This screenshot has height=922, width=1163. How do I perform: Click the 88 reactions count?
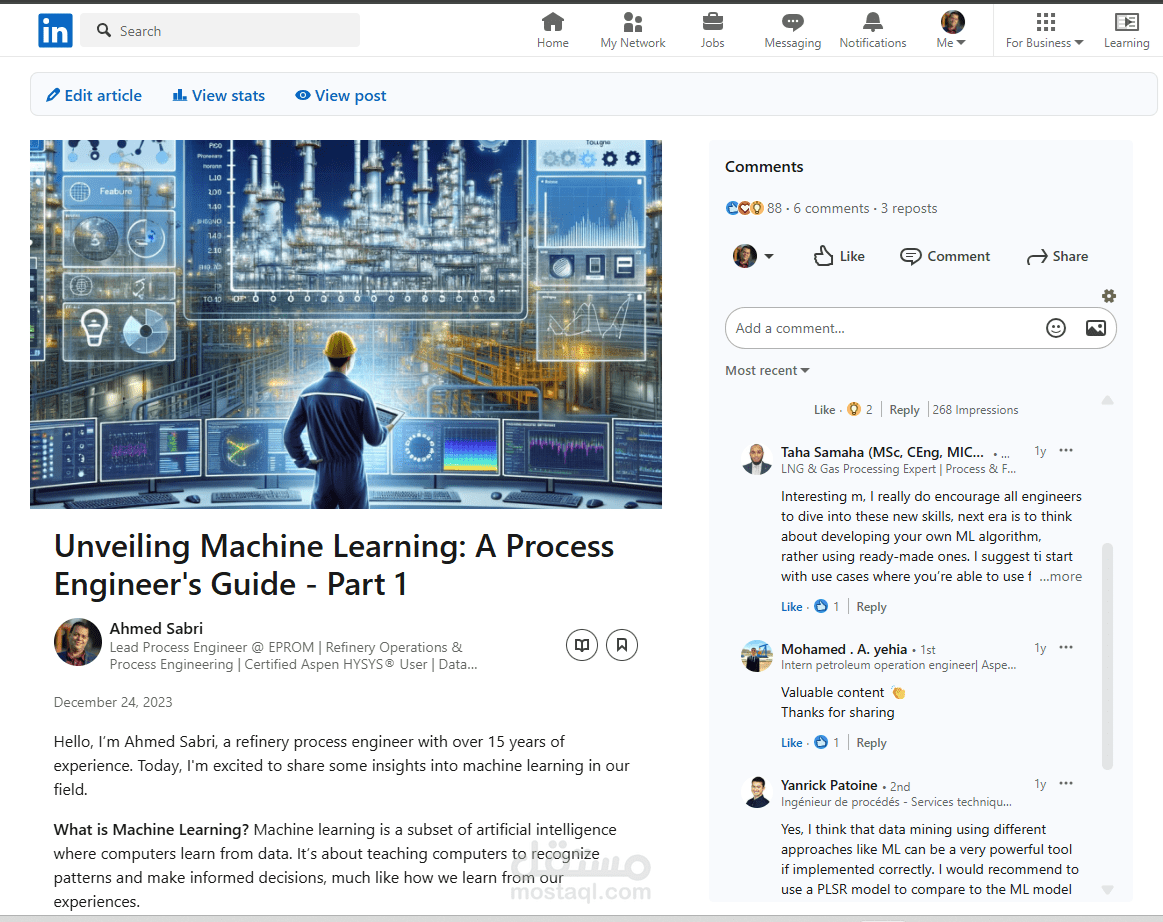[774, 208]
